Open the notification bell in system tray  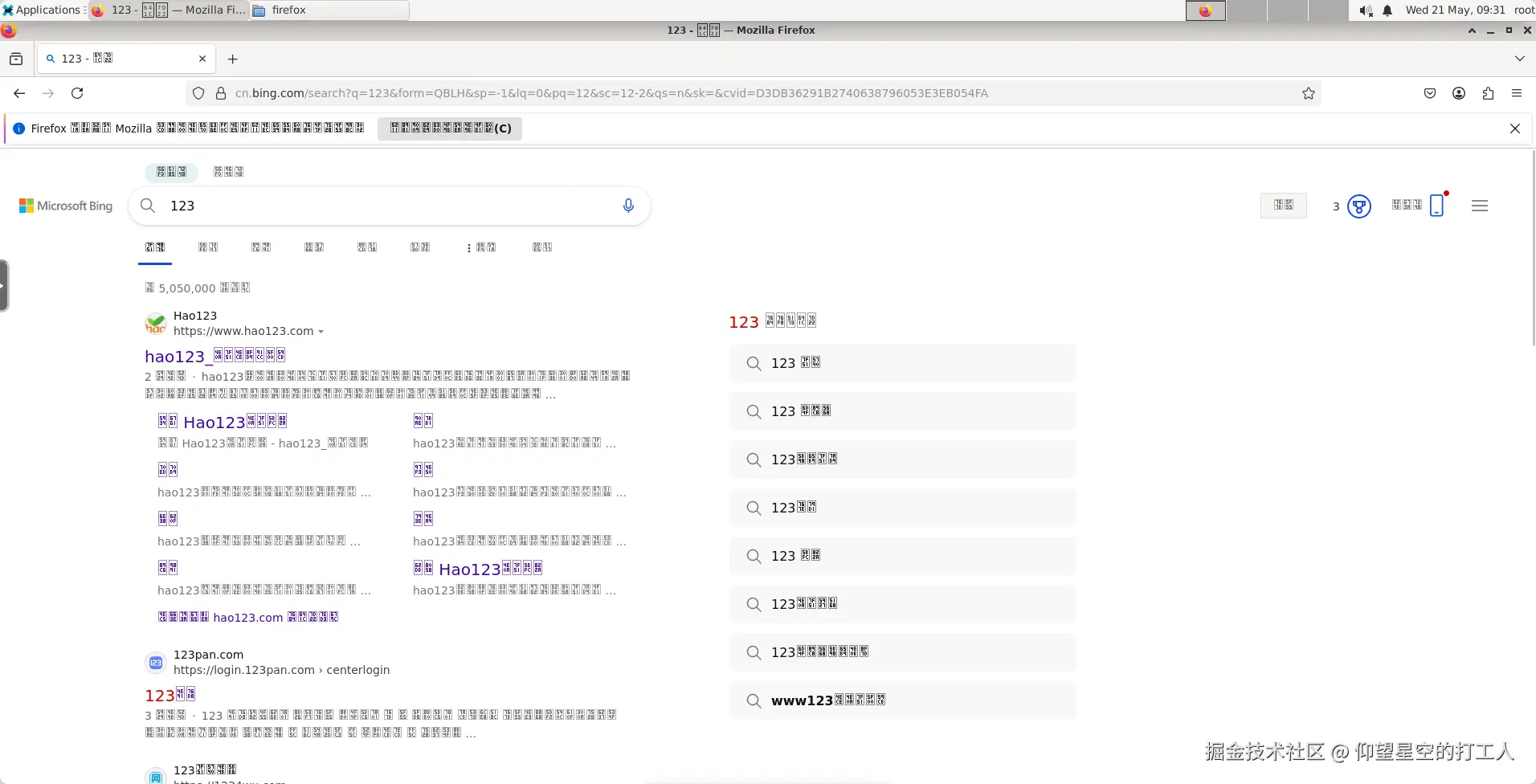pyautogui.click(x=1387, y=10)
